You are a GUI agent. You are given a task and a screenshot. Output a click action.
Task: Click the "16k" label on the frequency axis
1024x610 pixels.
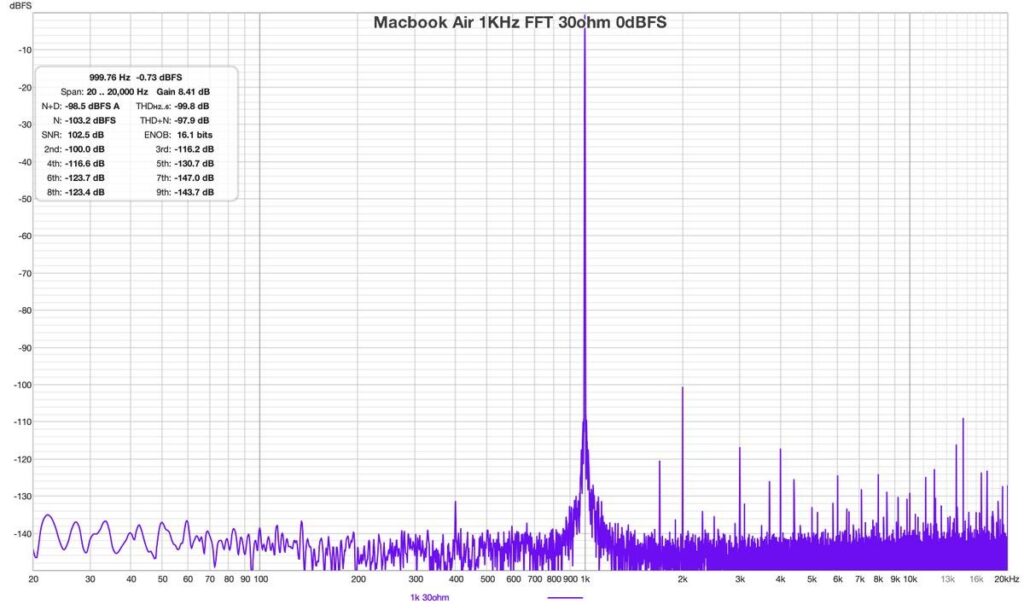tap(976, 579)
